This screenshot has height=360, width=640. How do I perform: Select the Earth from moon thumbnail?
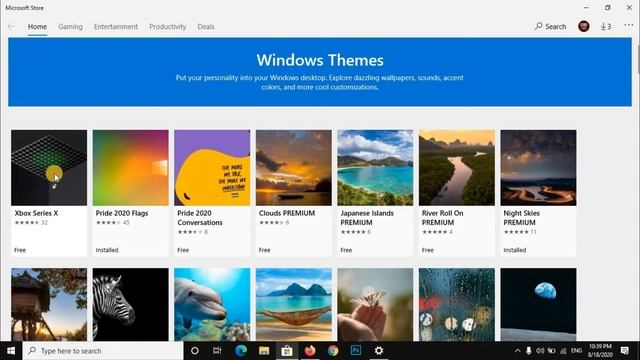pos(538,304)
